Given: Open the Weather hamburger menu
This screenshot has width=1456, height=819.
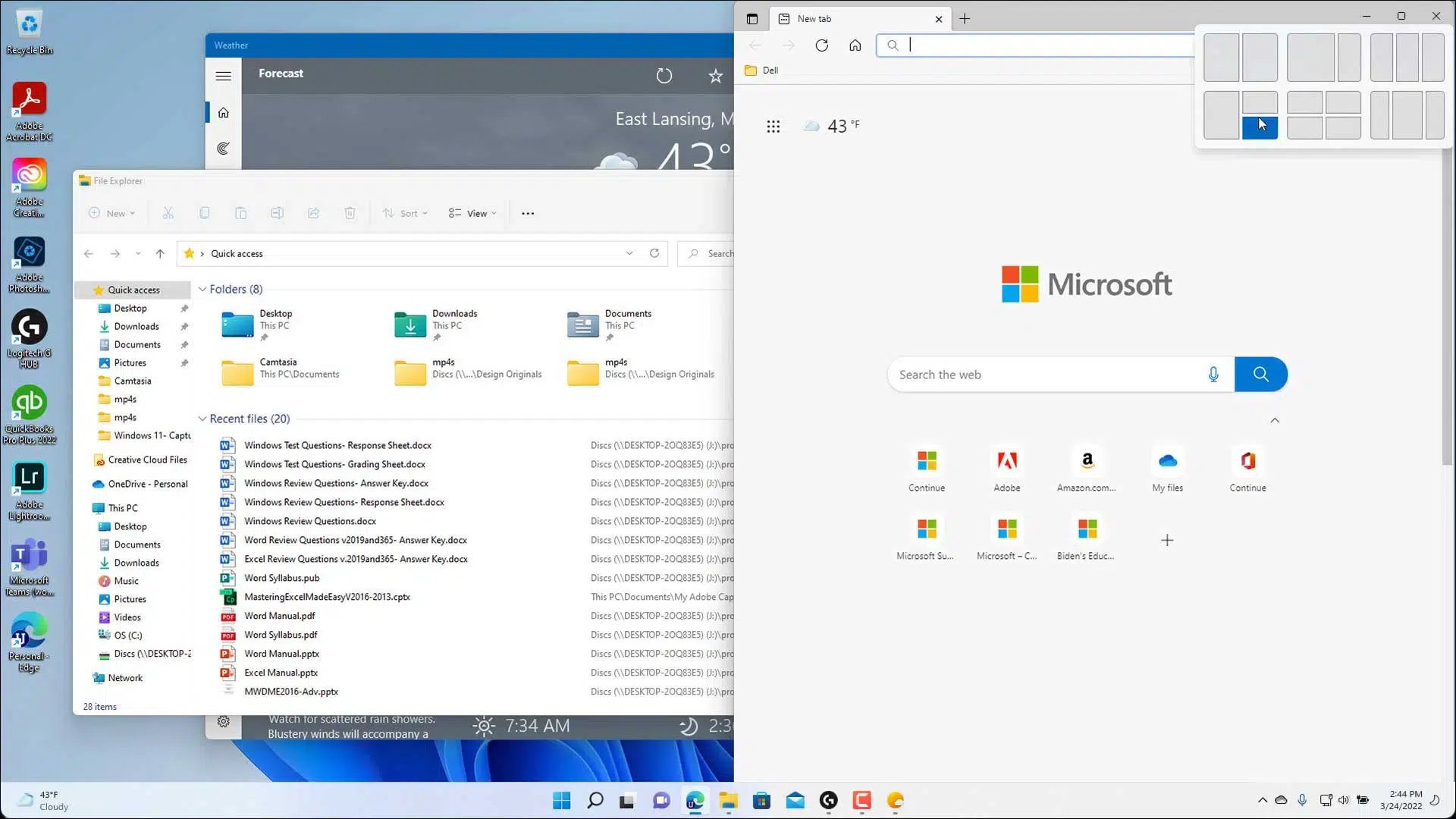Looking at the screenshot, I should [223, 75].
